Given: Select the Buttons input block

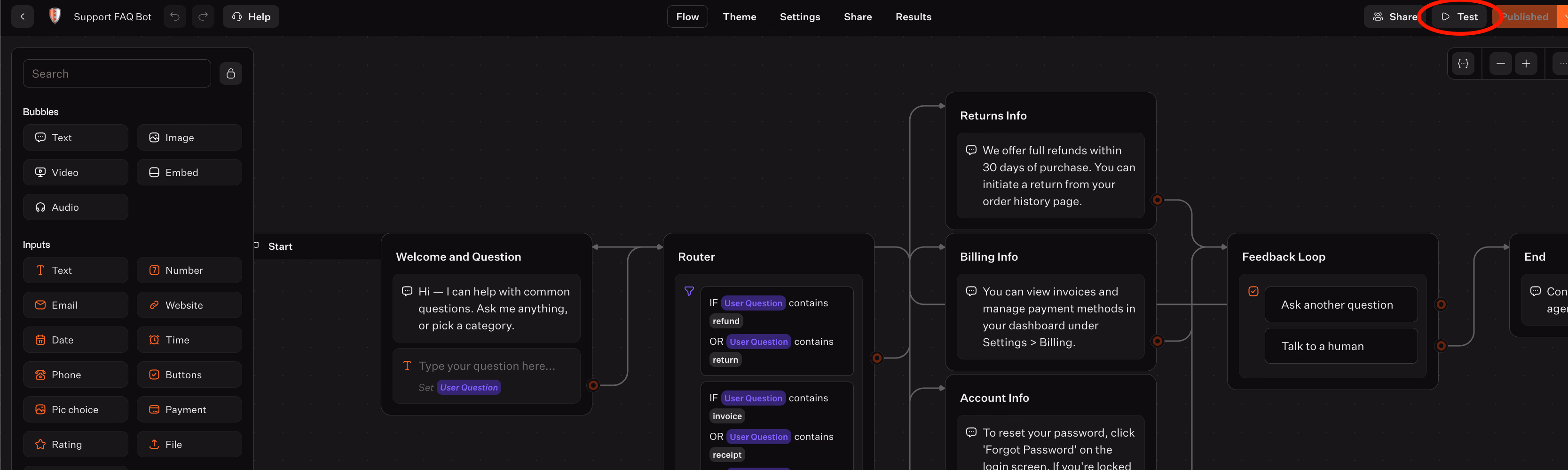Looking at the screenshot, I should [x=189, y=375].
